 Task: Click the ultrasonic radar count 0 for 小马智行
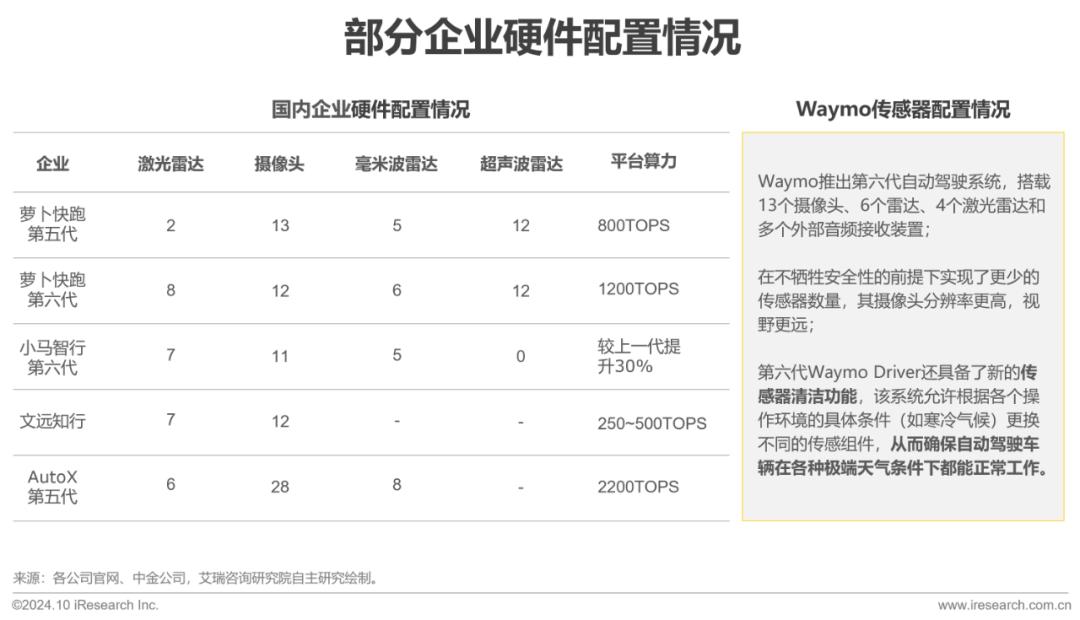(521, 356)
